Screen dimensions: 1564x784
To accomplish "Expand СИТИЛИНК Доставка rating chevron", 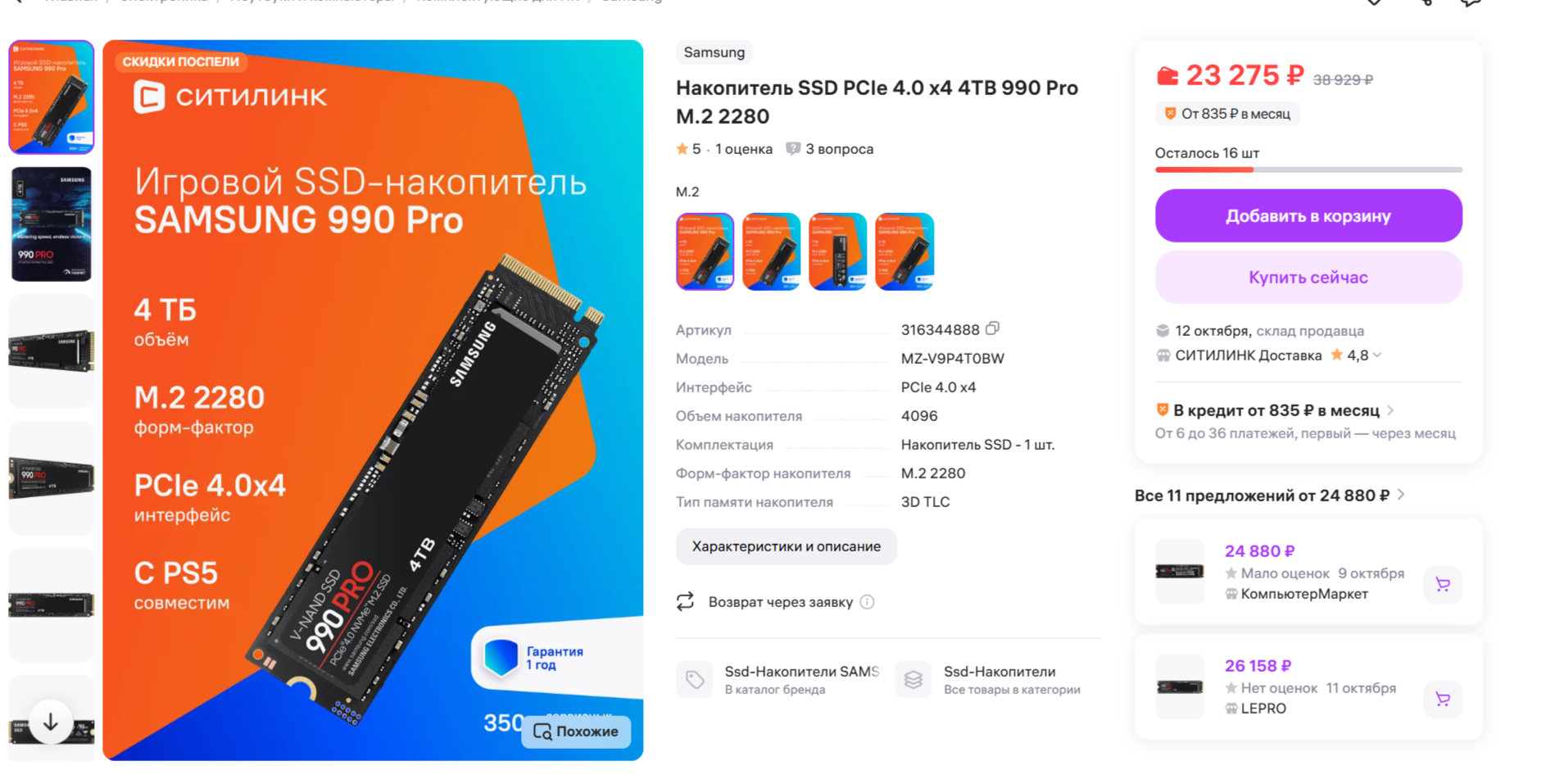I will click(x=1377, y=356).
